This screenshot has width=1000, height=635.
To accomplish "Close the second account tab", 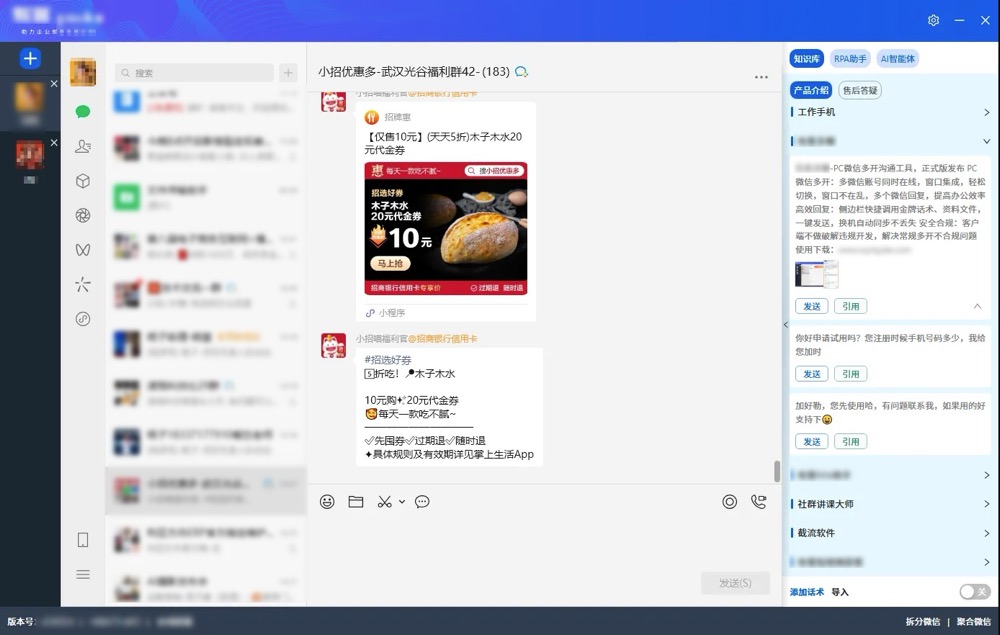I will pos(54,143).
